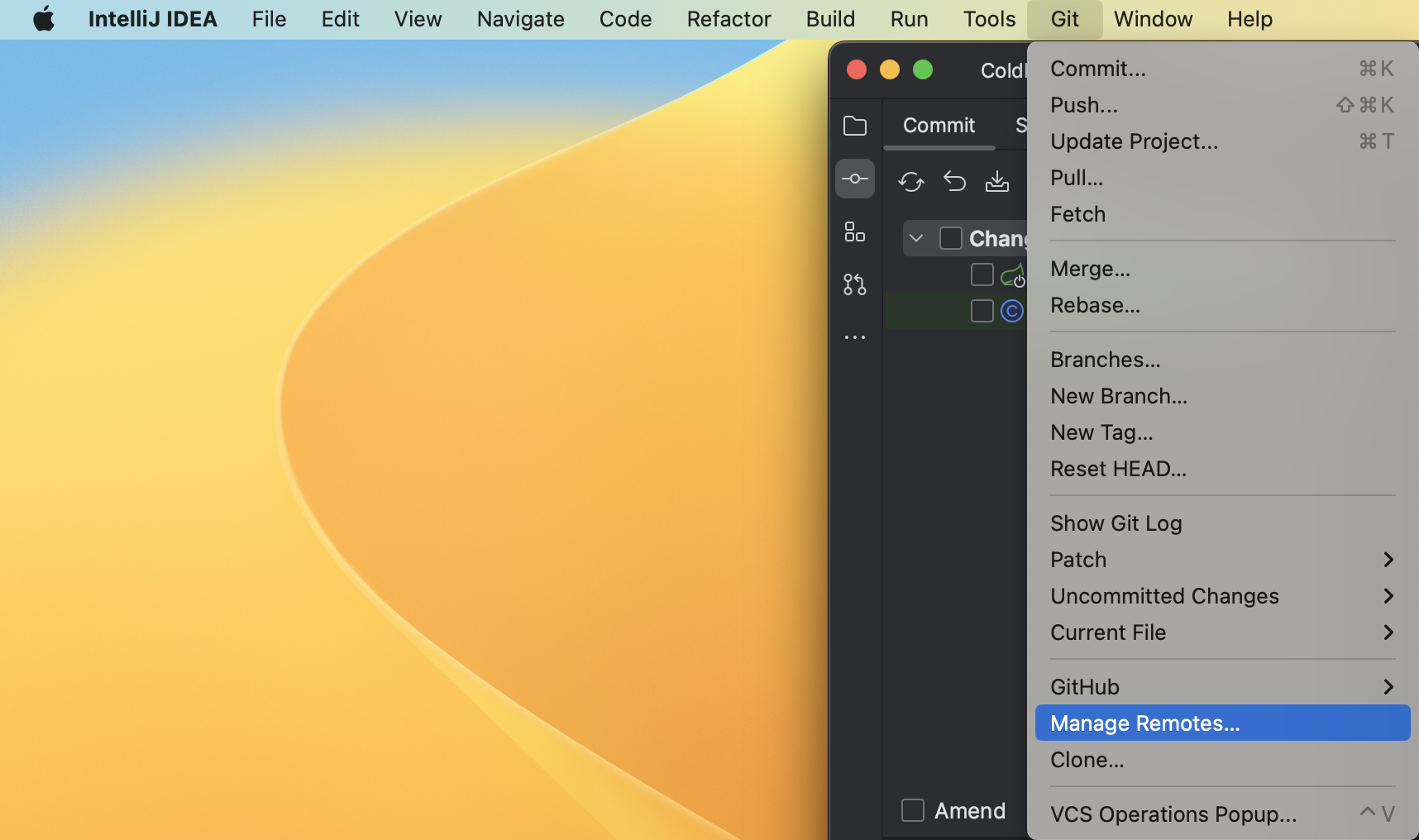This screenshot has height=840, width=1419.
Task: Open the File menu
Action: 270,19
